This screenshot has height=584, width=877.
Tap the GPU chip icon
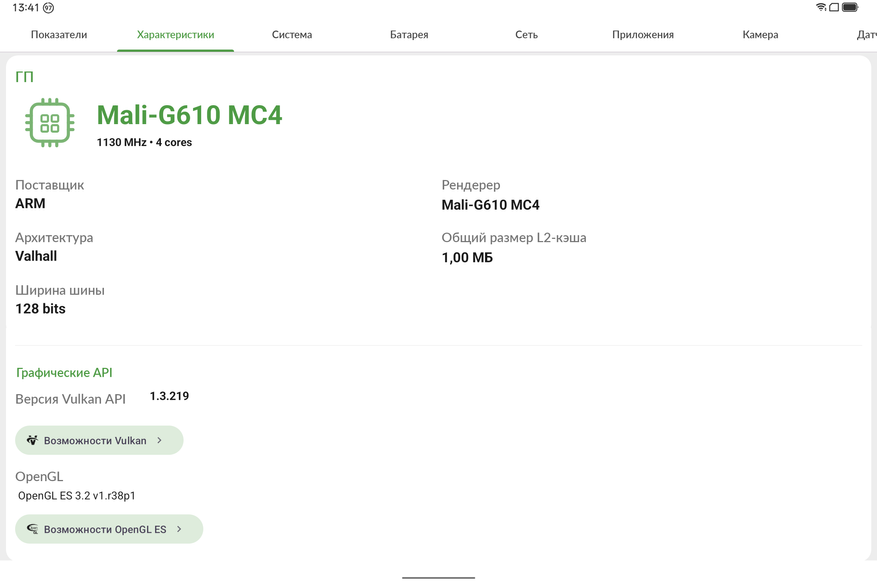click(49, 123)
